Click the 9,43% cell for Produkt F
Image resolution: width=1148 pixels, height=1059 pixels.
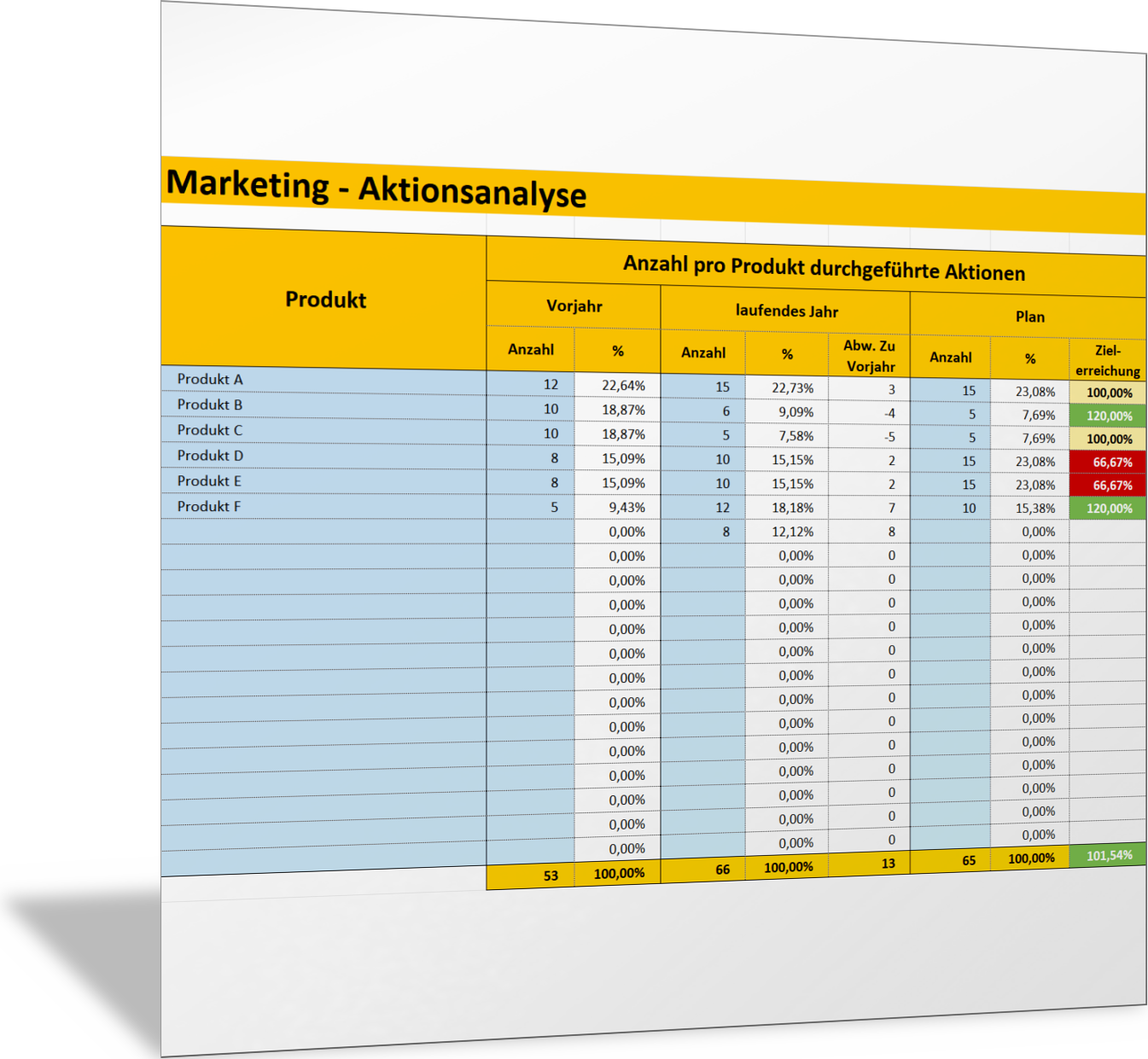point(618,507)
